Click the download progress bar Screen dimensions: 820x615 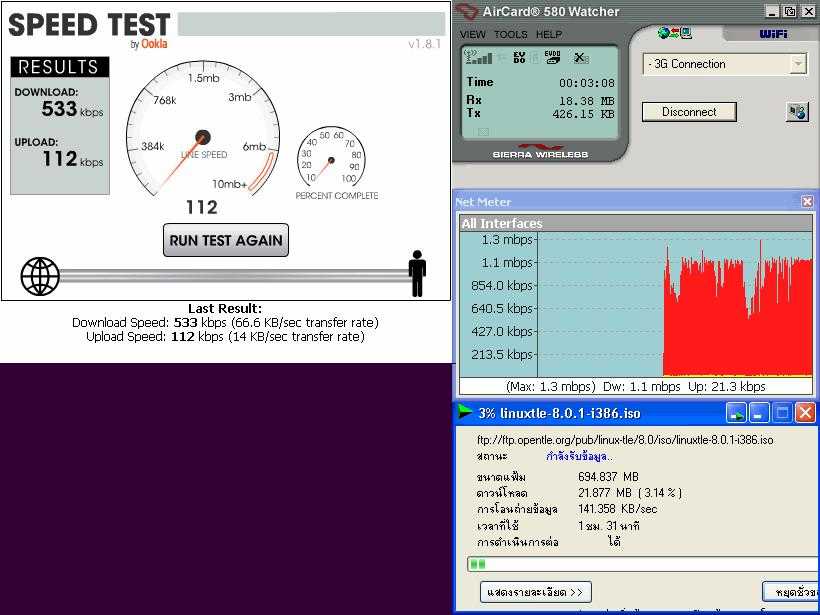click(643, 564)
